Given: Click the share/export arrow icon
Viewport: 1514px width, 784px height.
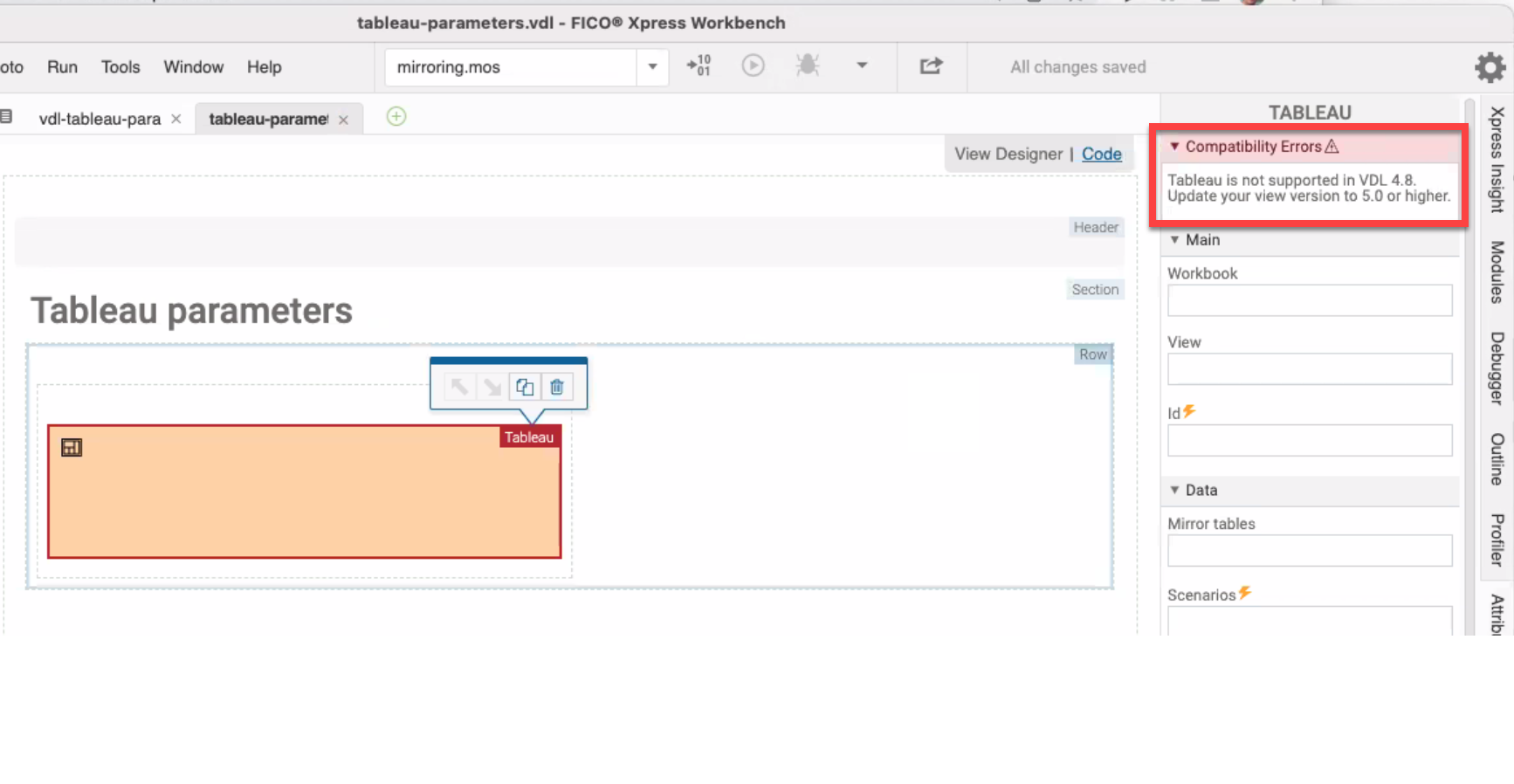Looking at the screenshot, I should [x=931, y=66].
